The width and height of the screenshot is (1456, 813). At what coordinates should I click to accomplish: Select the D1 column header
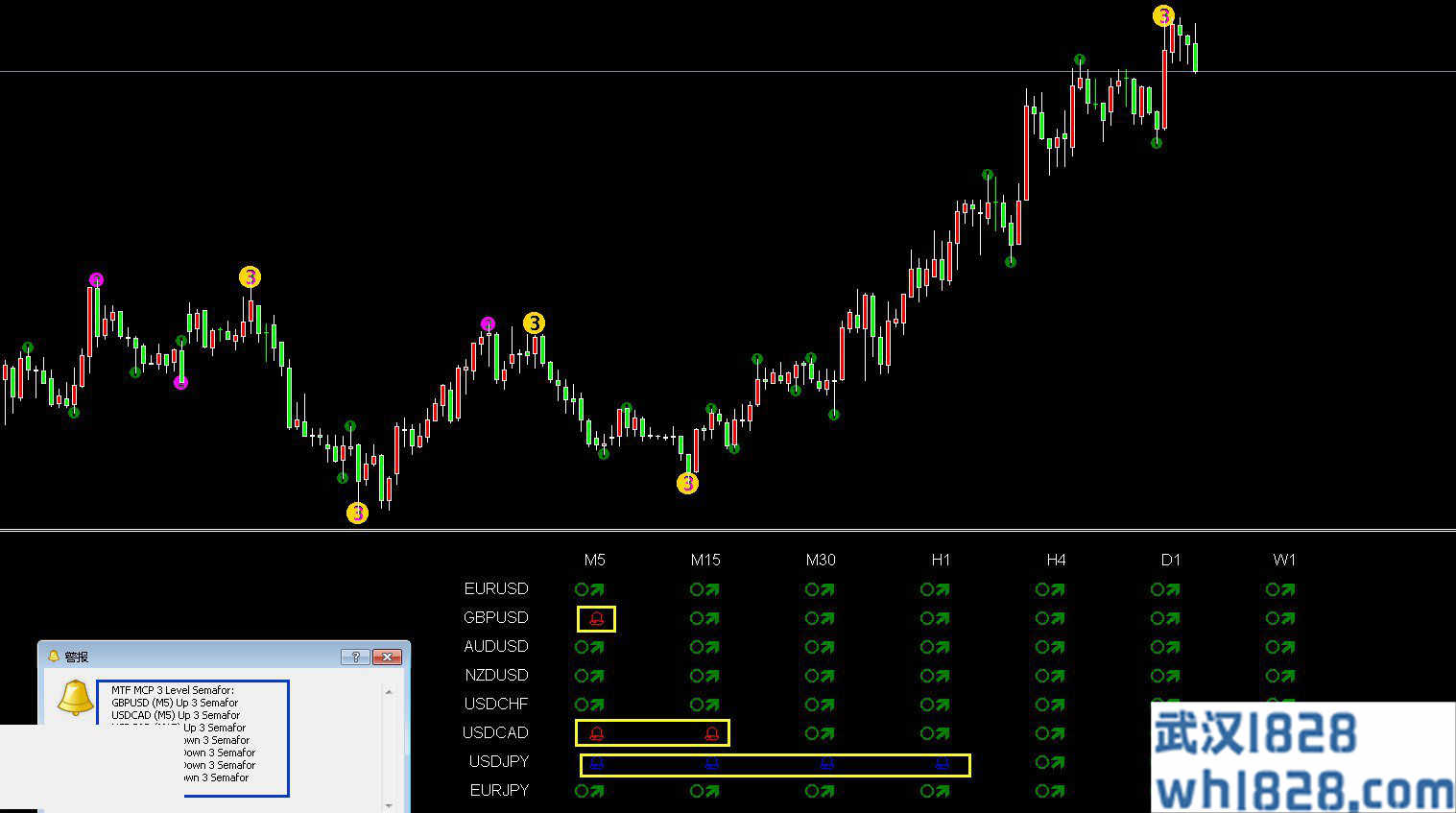pos(1171,560)
